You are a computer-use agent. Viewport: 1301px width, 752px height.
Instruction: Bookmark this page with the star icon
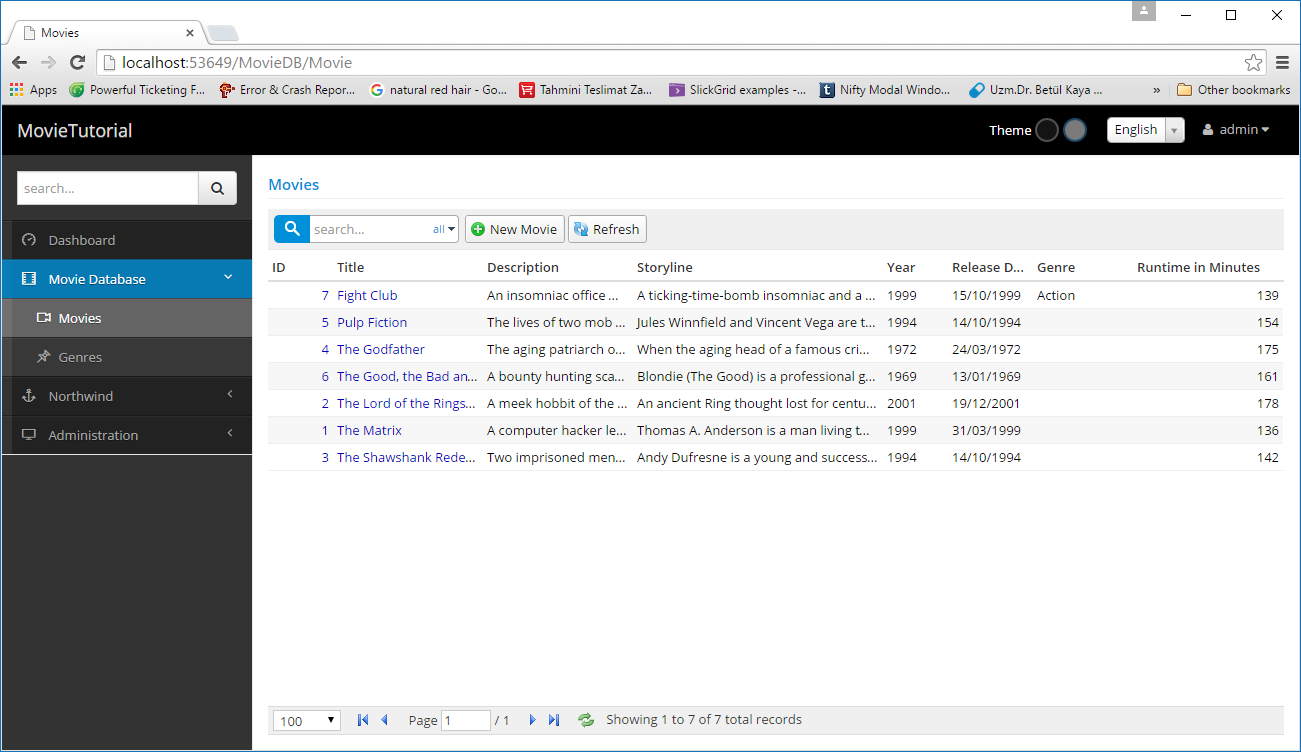(1253, 63)
